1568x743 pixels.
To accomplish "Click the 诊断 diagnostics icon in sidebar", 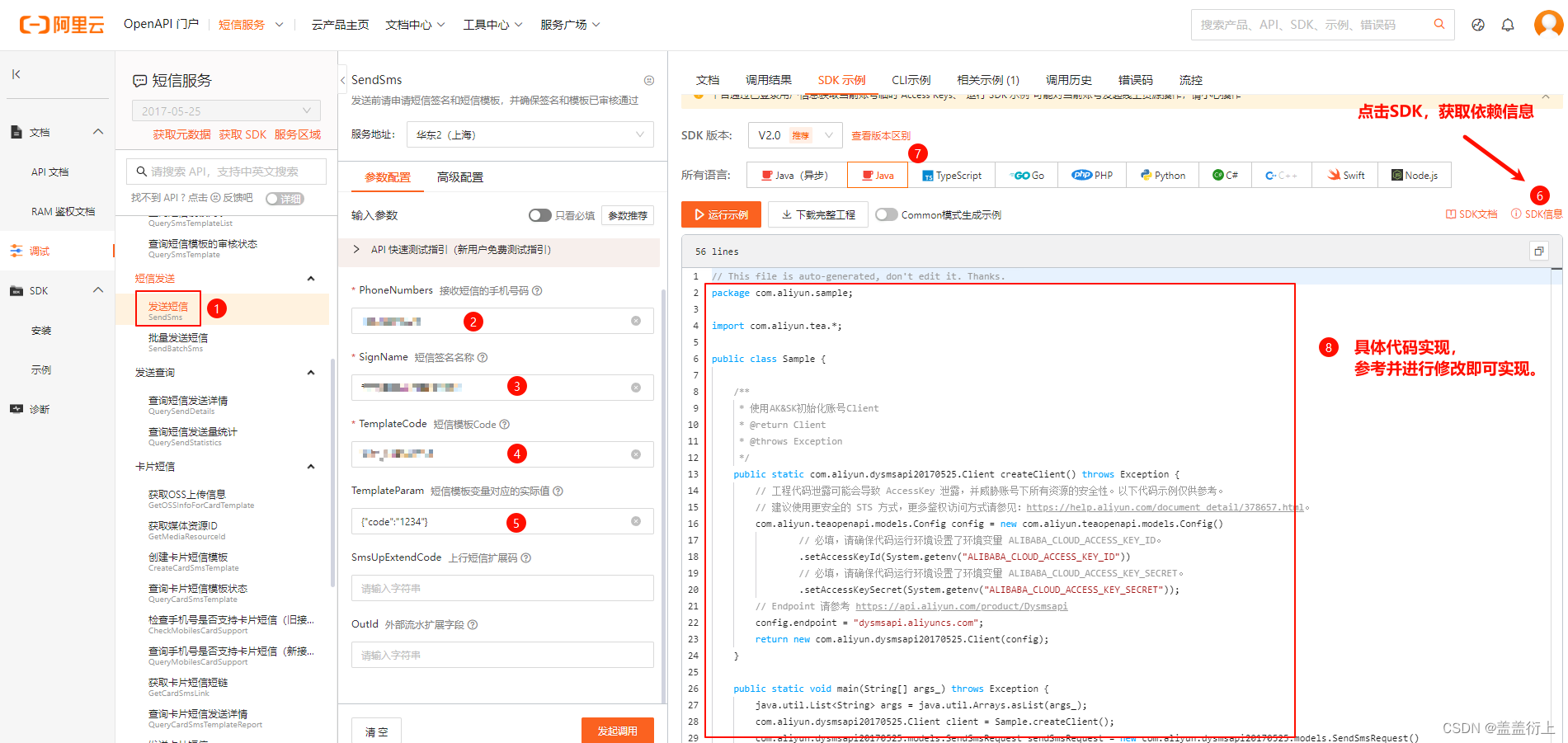I will pos(16,409).
